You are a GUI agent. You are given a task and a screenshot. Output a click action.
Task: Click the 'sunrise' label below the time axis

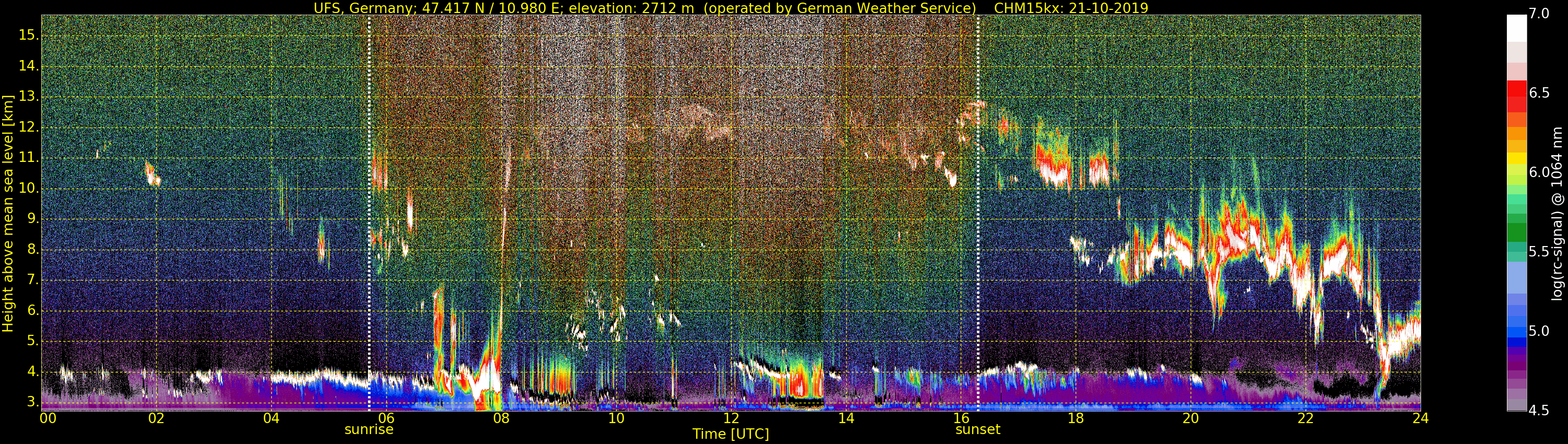click(369, 429)
